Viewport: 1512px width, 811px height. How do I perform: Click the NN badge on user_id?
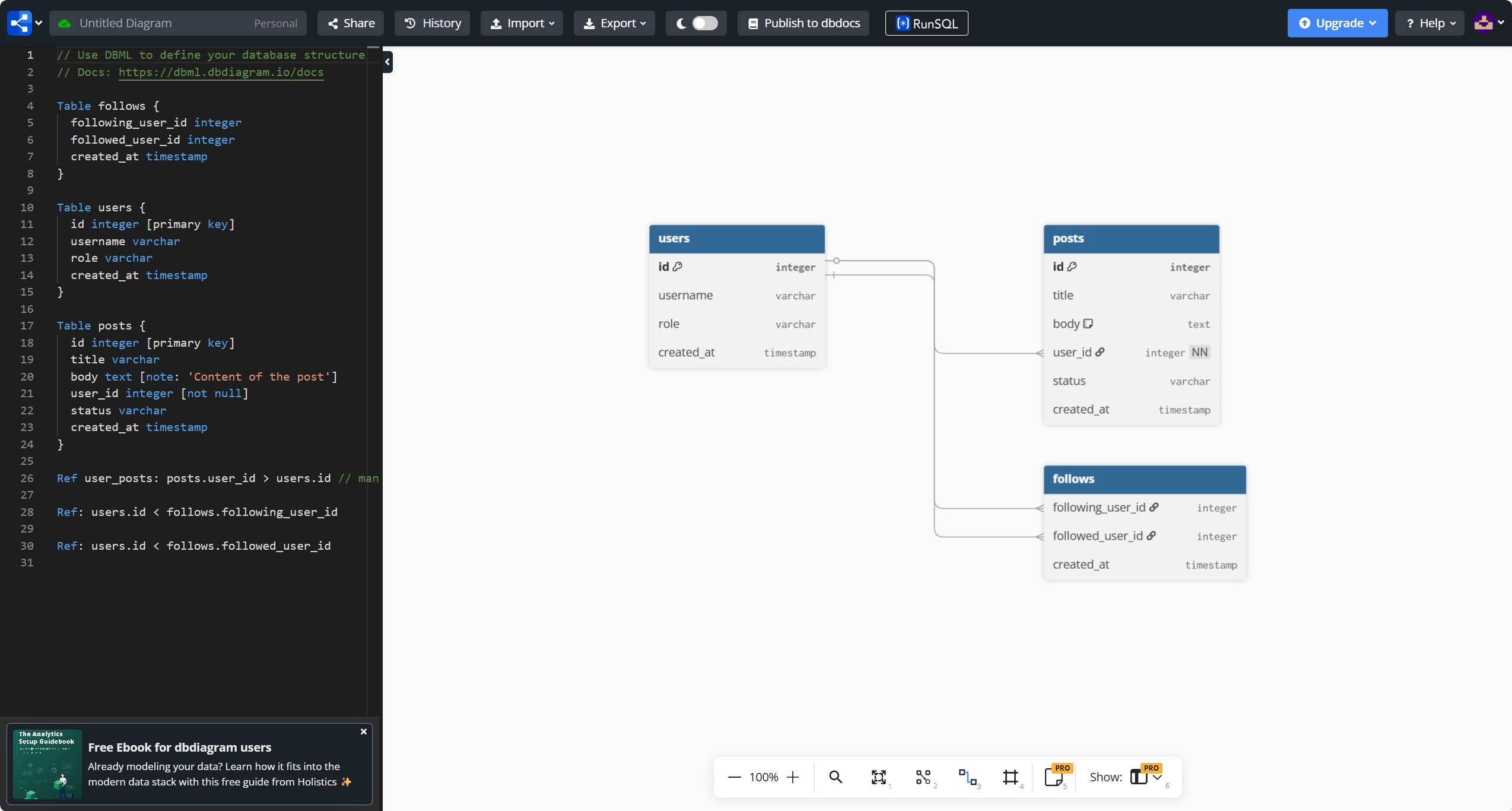[1199, 352]
